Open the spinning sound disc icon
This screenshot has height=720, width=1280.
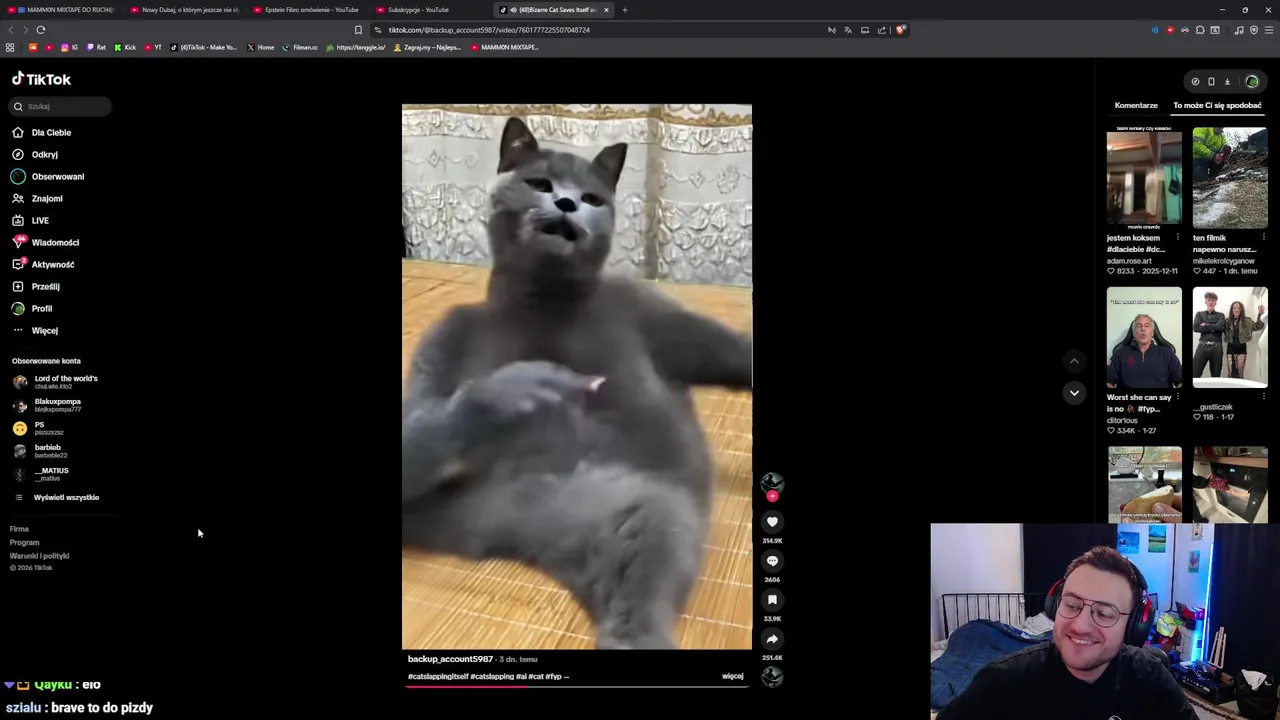772,677
